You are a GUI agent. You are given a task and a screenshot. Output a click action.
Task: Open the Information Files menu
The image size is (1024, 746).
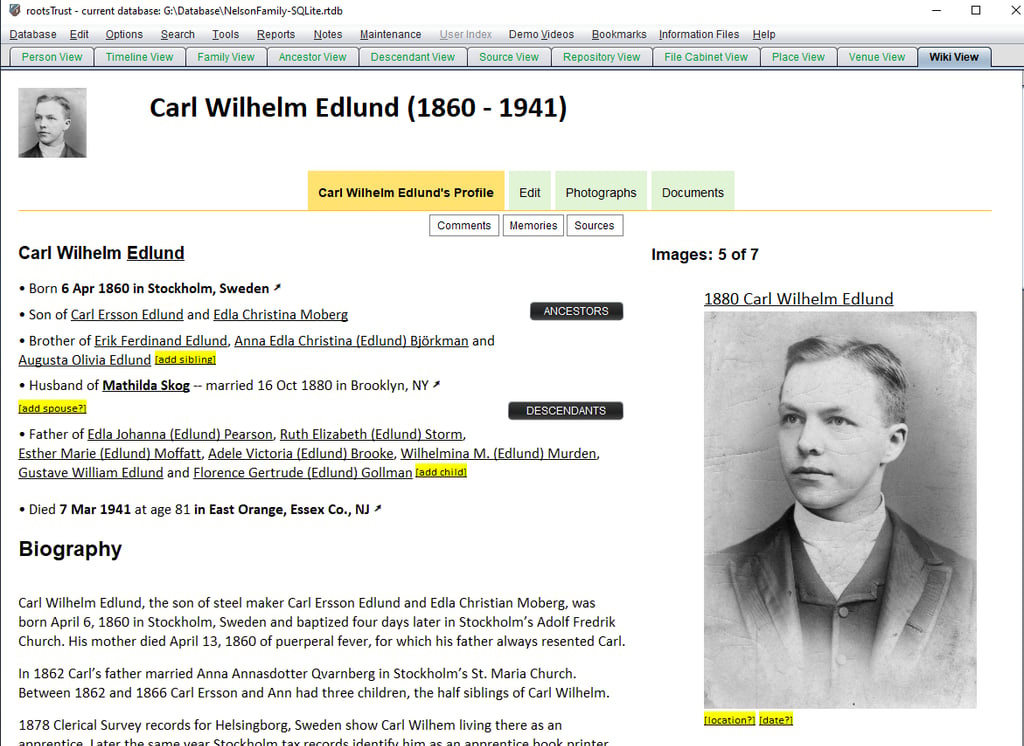click(699, 35)
